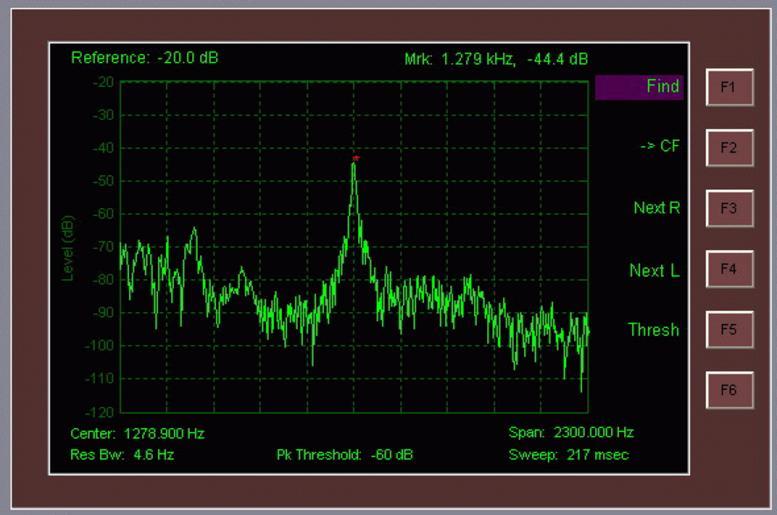Choose the Next R softkey option
Viewport: 777px width, 515px height.
click(x=656, y=208)
